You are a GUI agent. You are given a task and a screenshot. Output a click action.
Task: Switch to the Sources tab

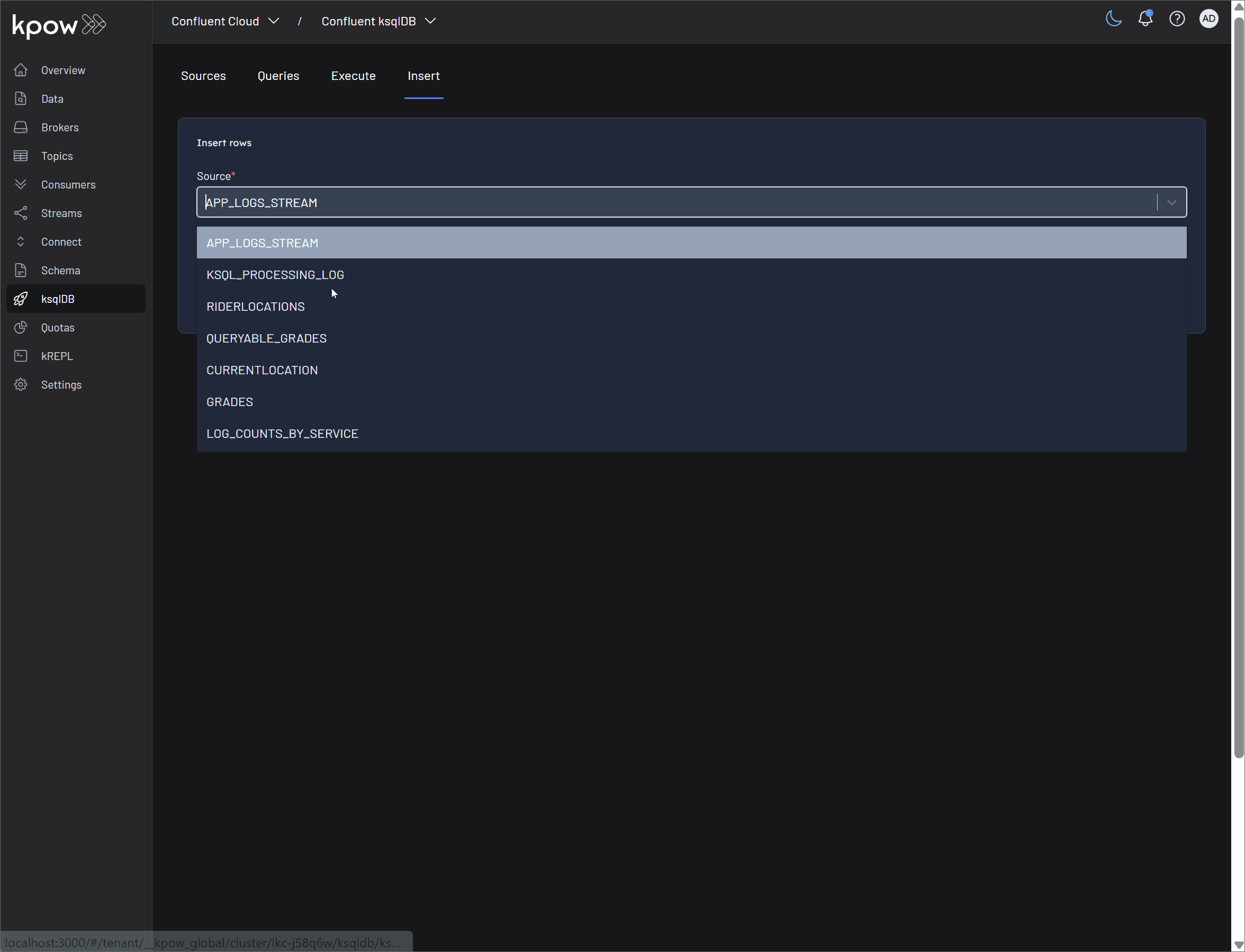point(203,76)
